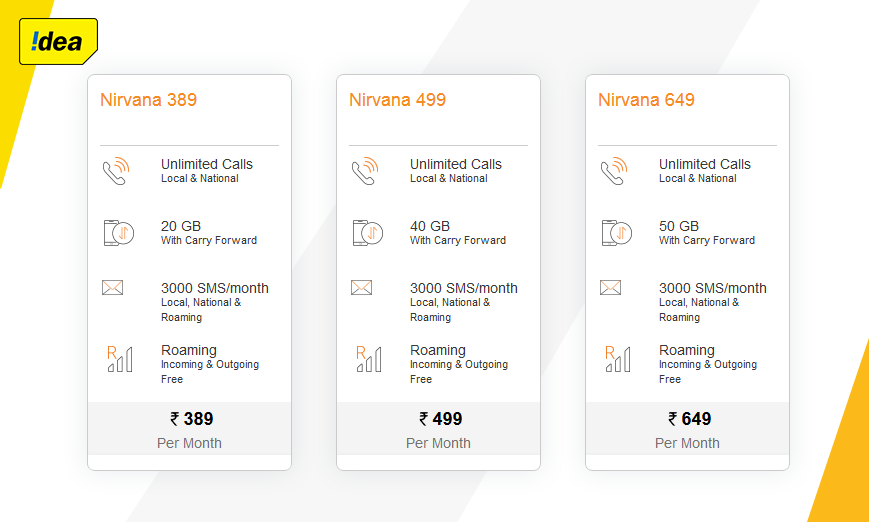
Task: Click data carry forward icon in Nirvana 649
Action: [616, 233]
